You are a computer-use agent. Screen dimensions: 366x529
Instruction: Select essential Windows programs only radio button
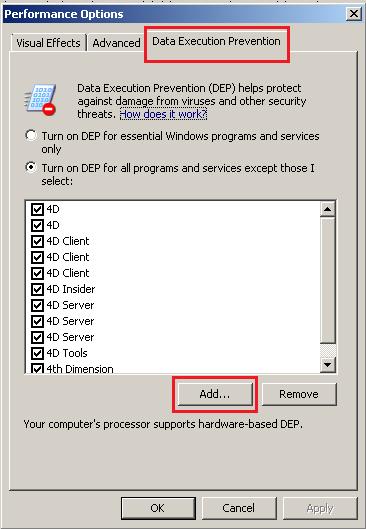point(31,136)
